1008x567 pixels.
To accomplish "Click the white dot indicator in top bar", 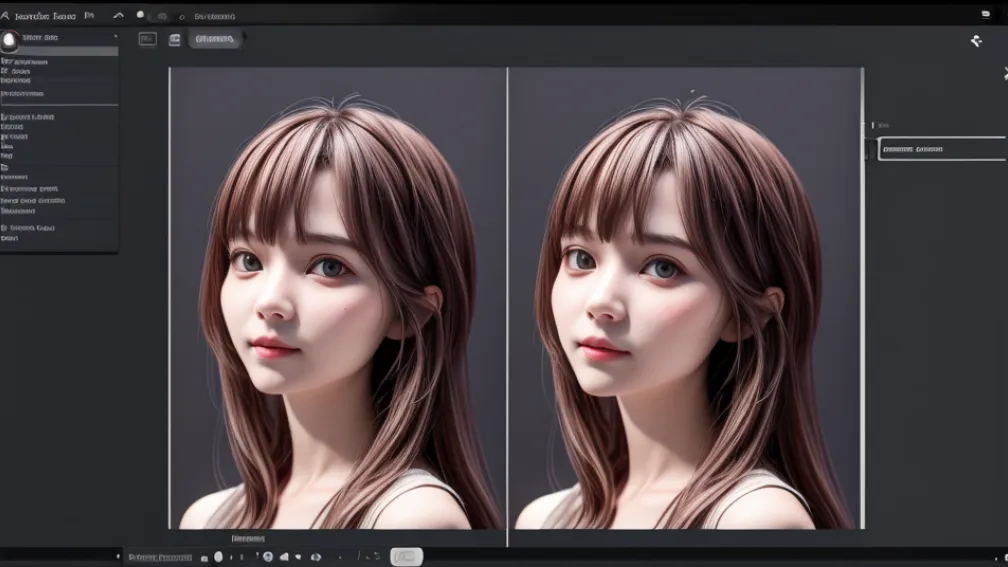I will 140,15.
